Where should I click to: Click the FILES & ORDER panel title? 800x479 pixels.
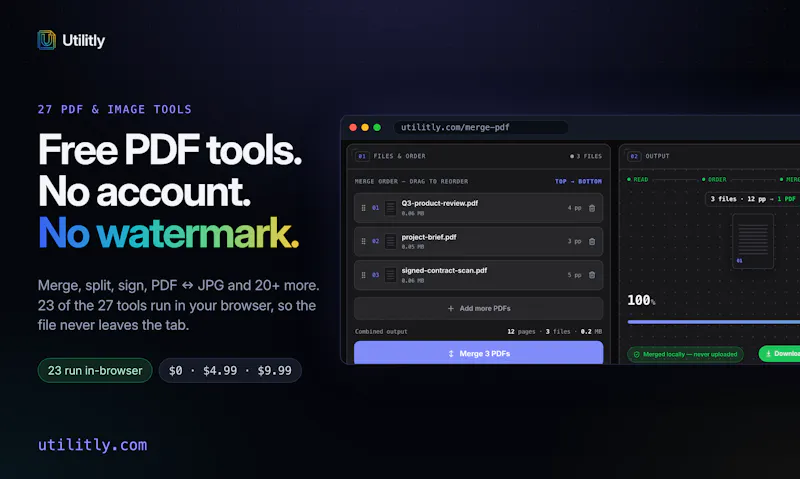(399, 156)
